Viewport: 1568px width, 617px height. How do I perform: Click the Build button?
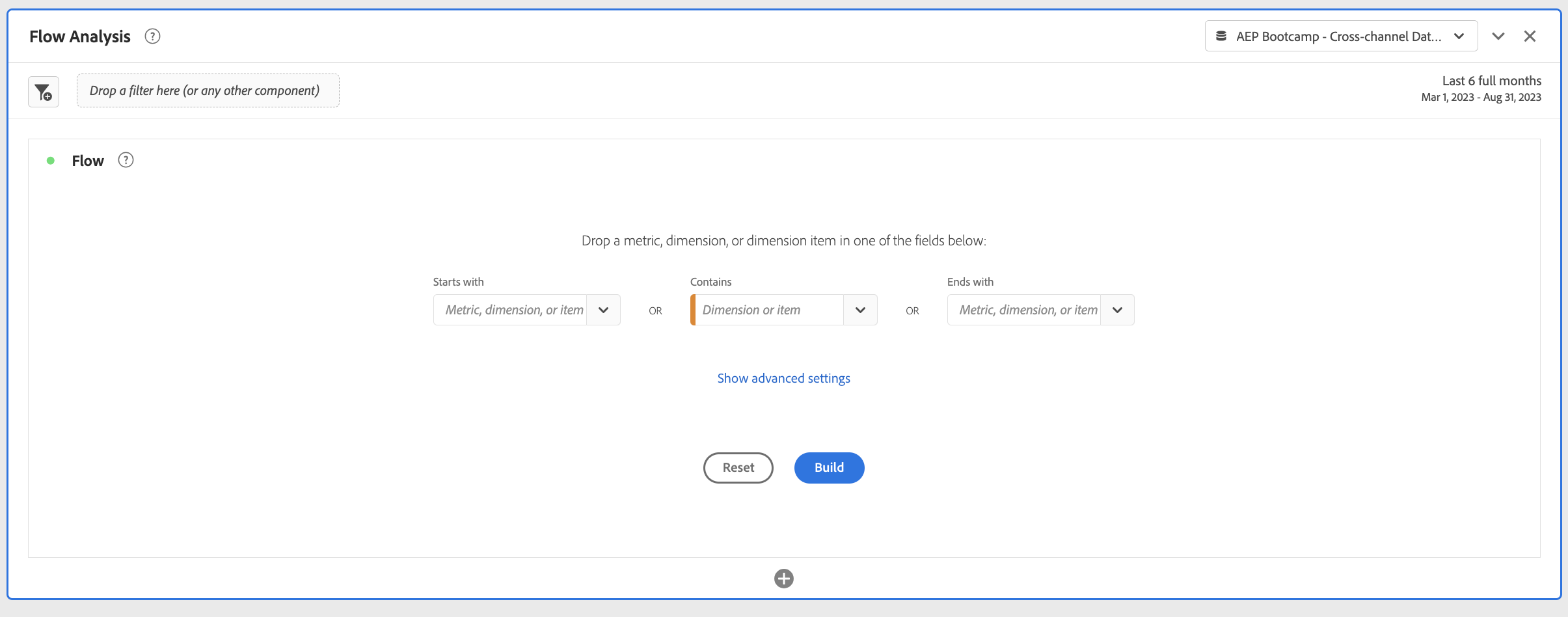click(830, 468)
